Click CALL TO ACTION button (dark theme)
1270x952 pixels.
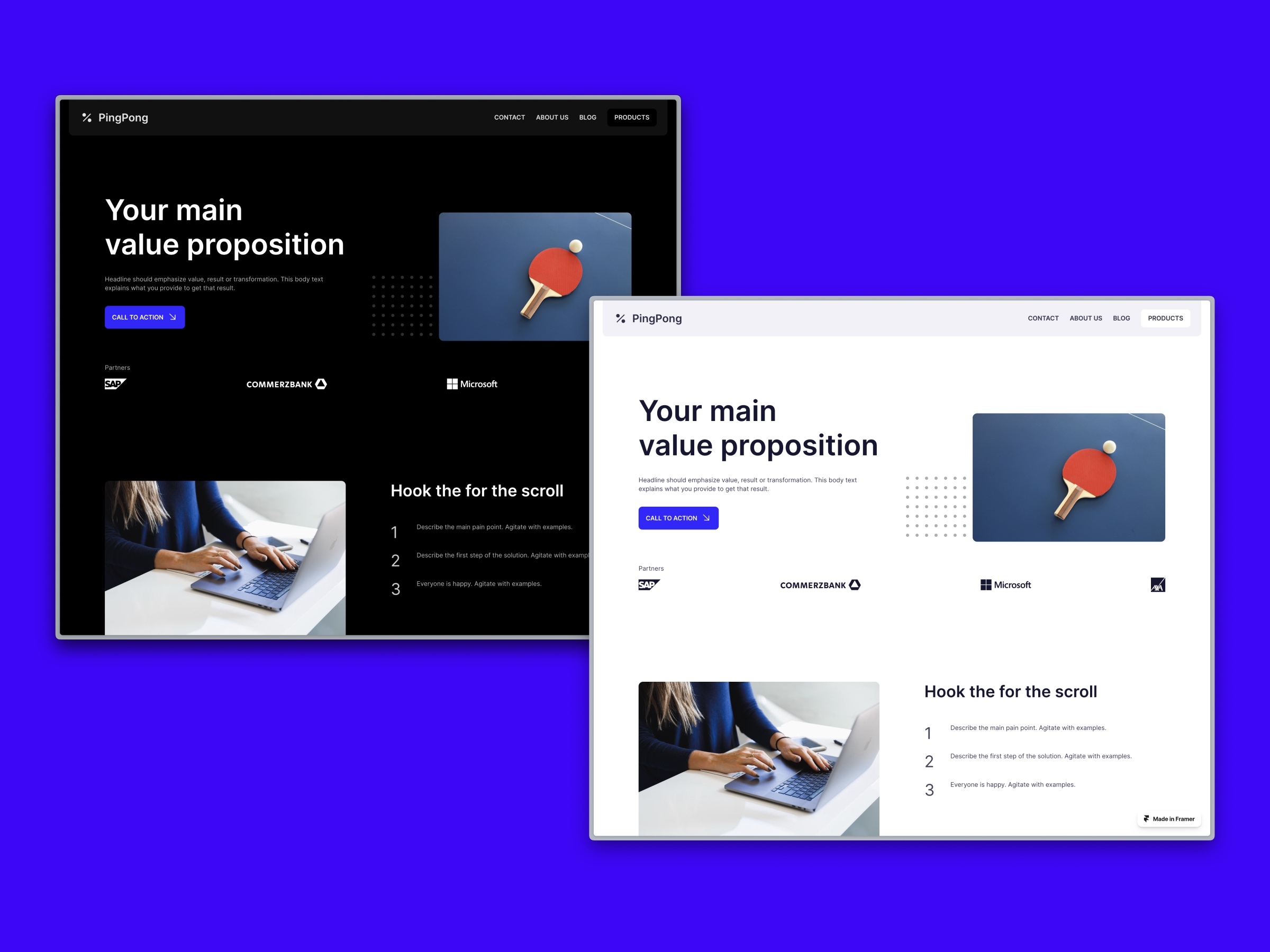144,317
